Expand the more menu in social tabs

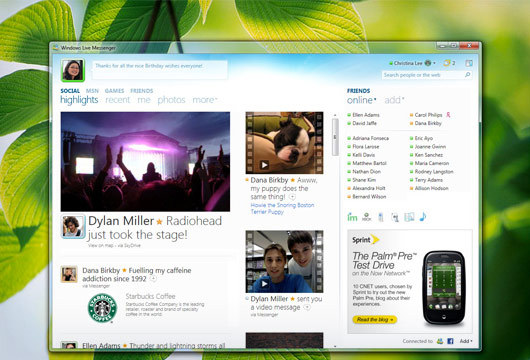coord(204,100)
